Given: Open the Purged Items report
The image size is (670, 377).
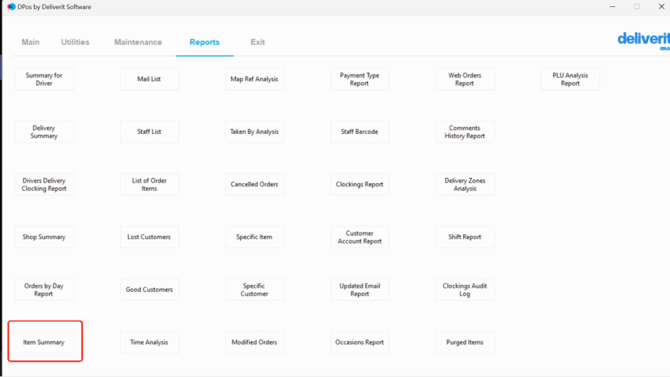Looking at the screenshot, I should click(465, 342).
